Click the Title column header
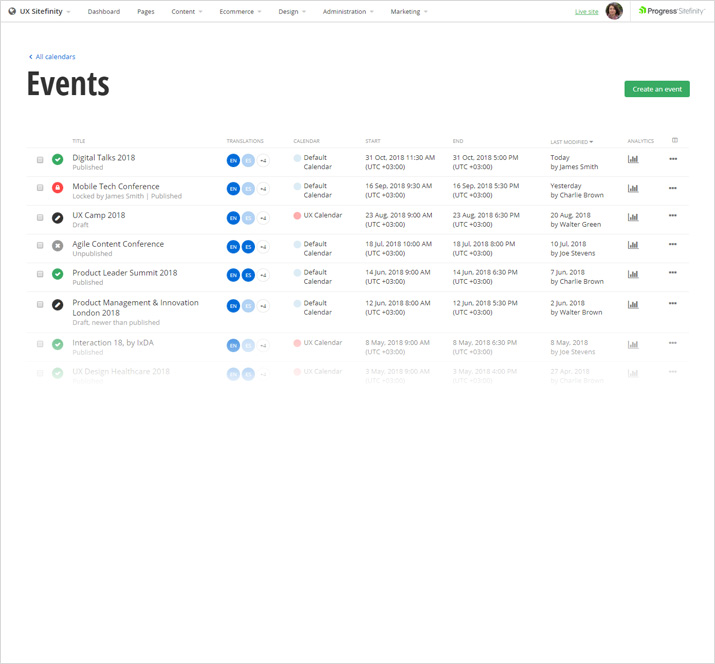The image size is (715, 664). point(78,141)
